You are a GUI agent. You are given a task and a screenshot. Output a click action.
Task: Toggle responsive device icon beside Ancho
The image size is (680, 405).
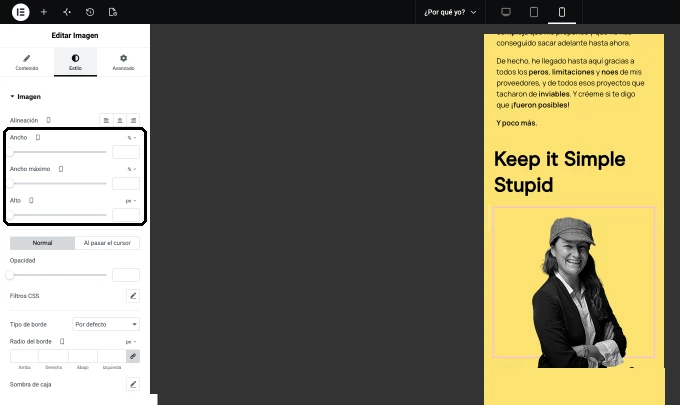pos(38,137)
